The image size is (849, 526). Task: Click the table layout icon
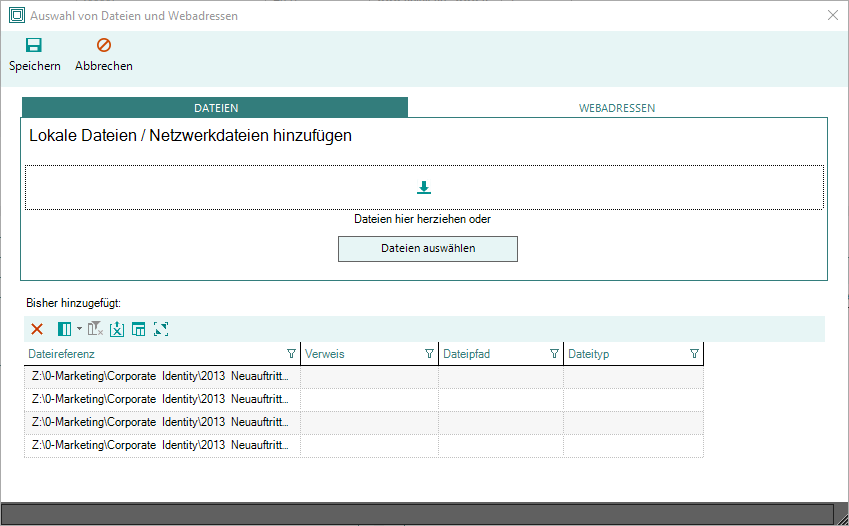[139, 329]
